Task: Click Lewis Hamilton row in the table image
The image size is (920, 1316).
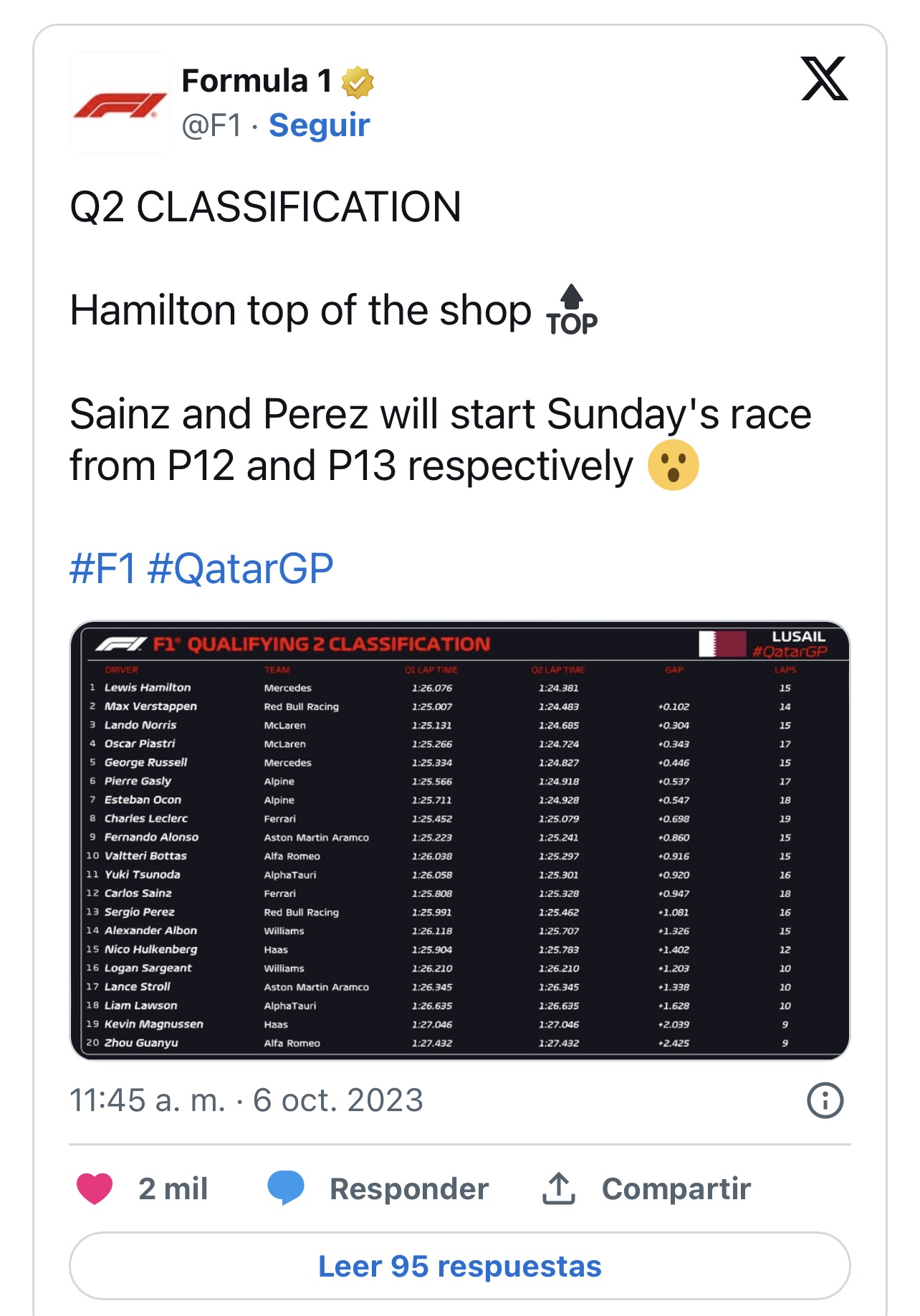Action: (148, 688)
